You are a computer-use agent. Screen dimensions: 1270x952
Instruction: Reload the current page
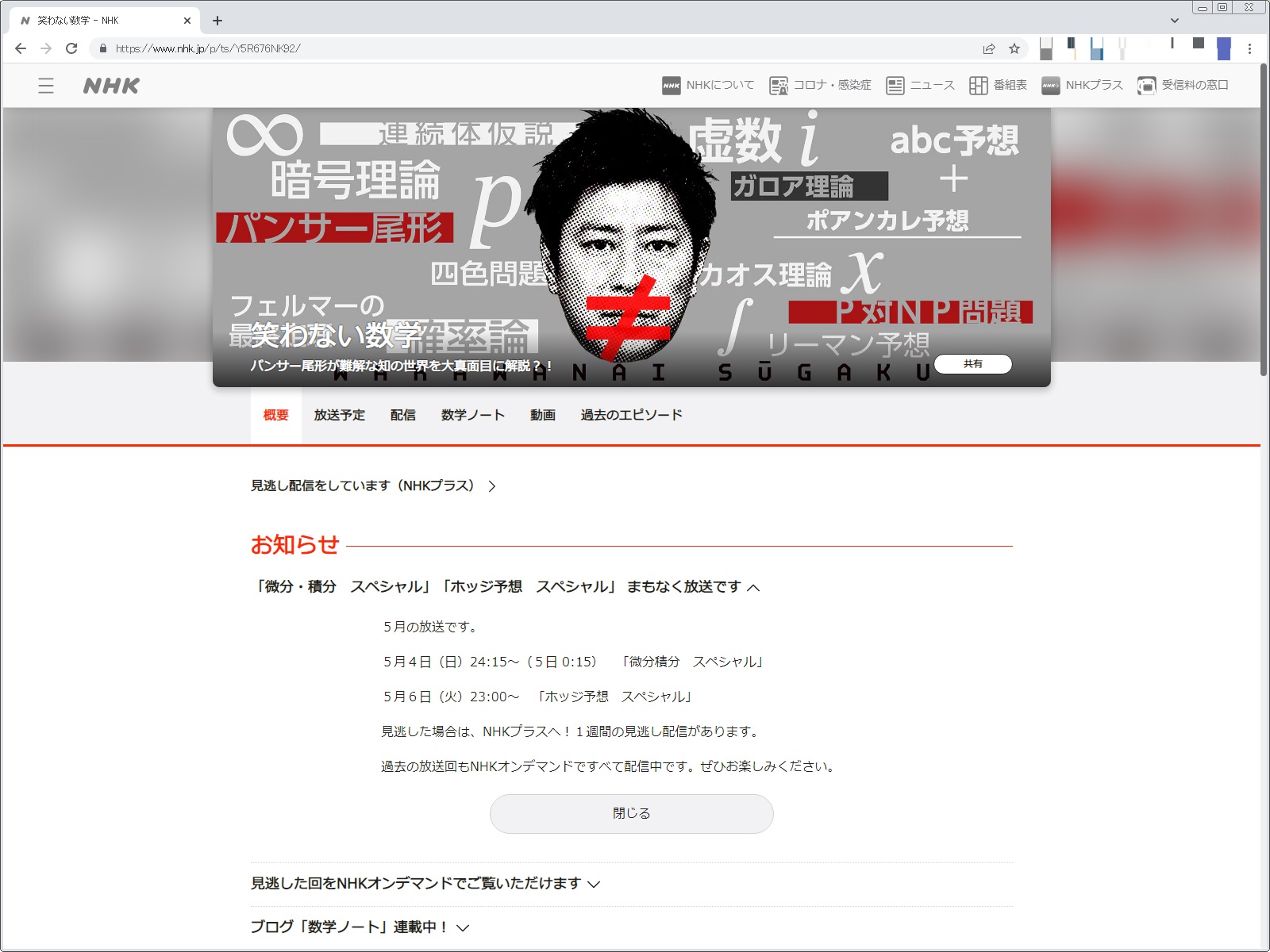[x=71, y=48]
